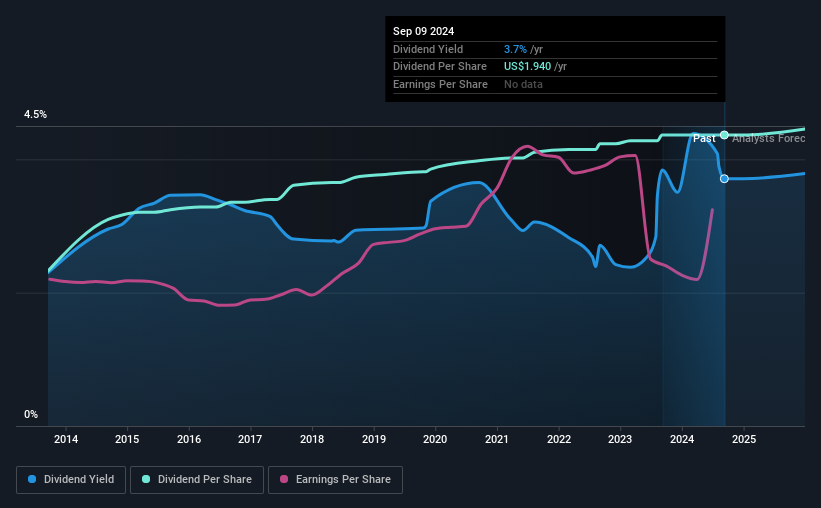Click the 4.5% y-axis label
Viewport: 821px width, 508px height.
click(x=35, y=114)
